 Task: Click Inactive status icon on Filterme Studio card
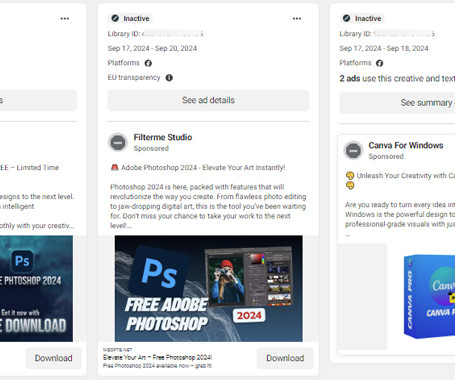(115, 18)
